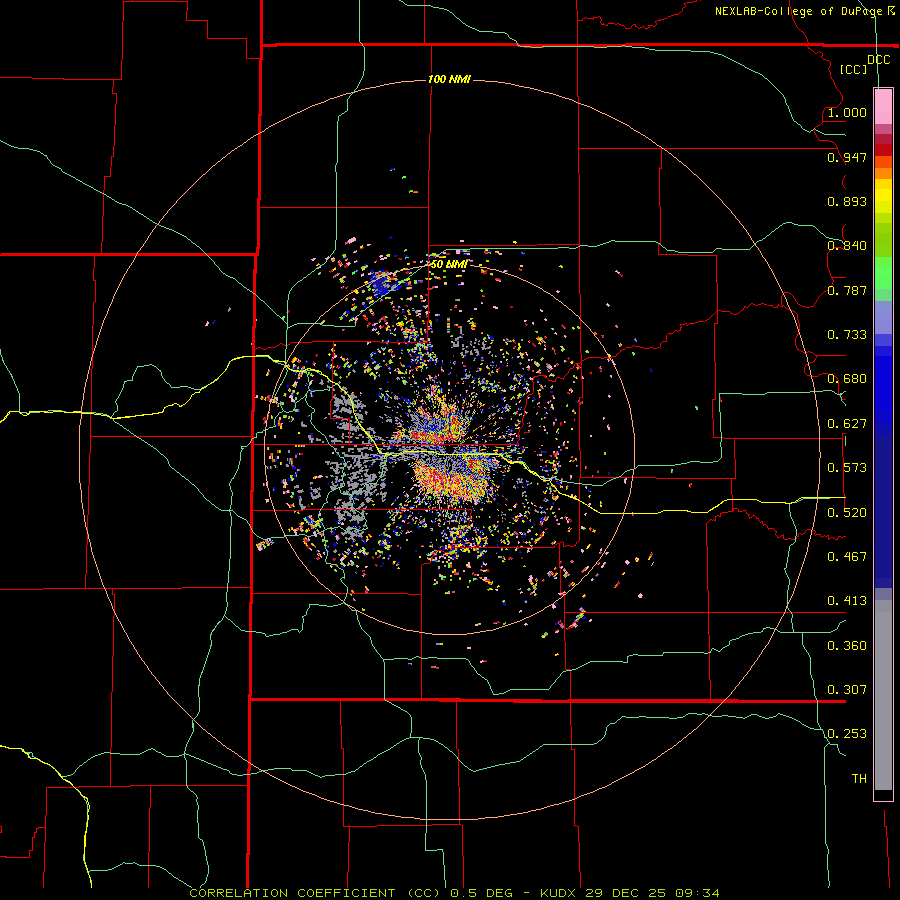Image resolution: width=900 pixels, height=900 pixels.
Task: Click the 100 NMI range ring label
Action: (449, 79)
